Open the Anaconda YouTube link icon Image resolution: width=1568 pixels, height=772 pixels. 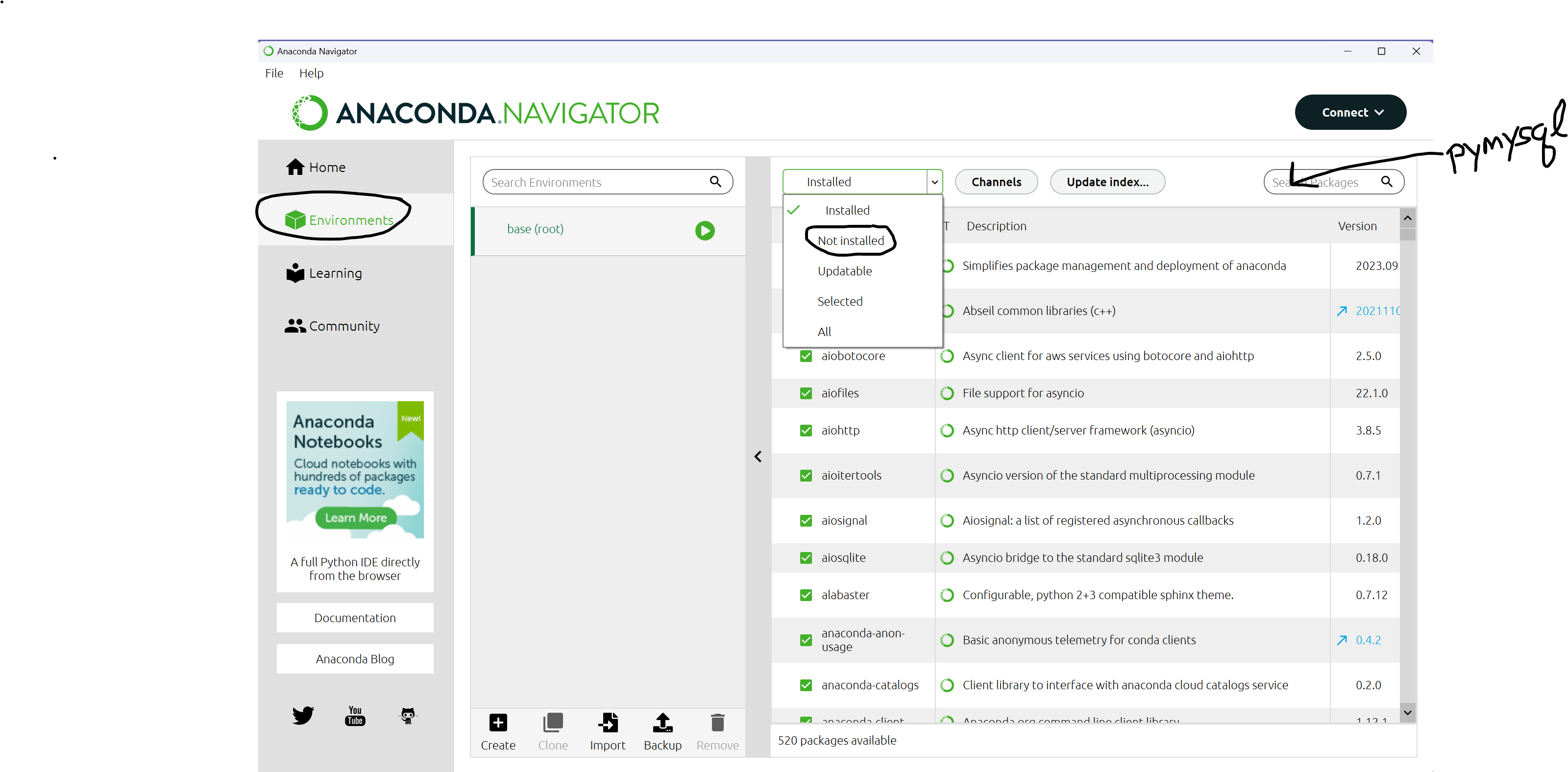coord(355,716)
